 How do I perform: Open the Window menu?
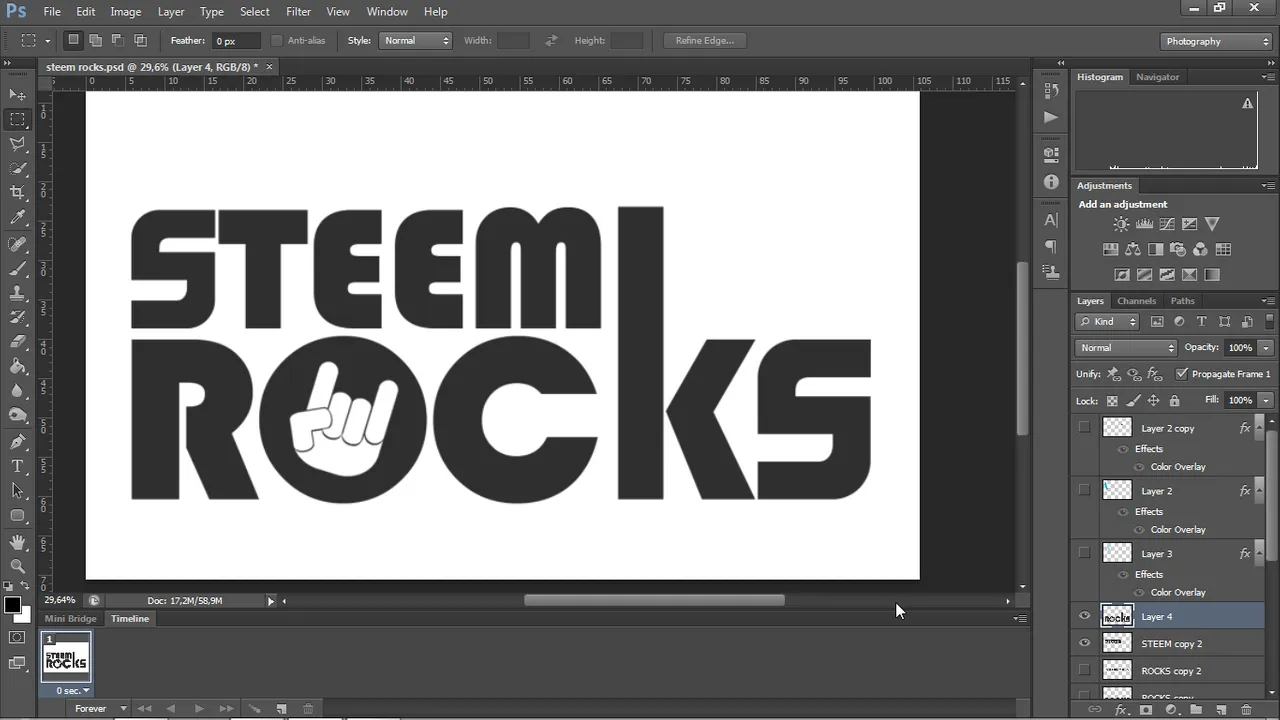(387, 12)
